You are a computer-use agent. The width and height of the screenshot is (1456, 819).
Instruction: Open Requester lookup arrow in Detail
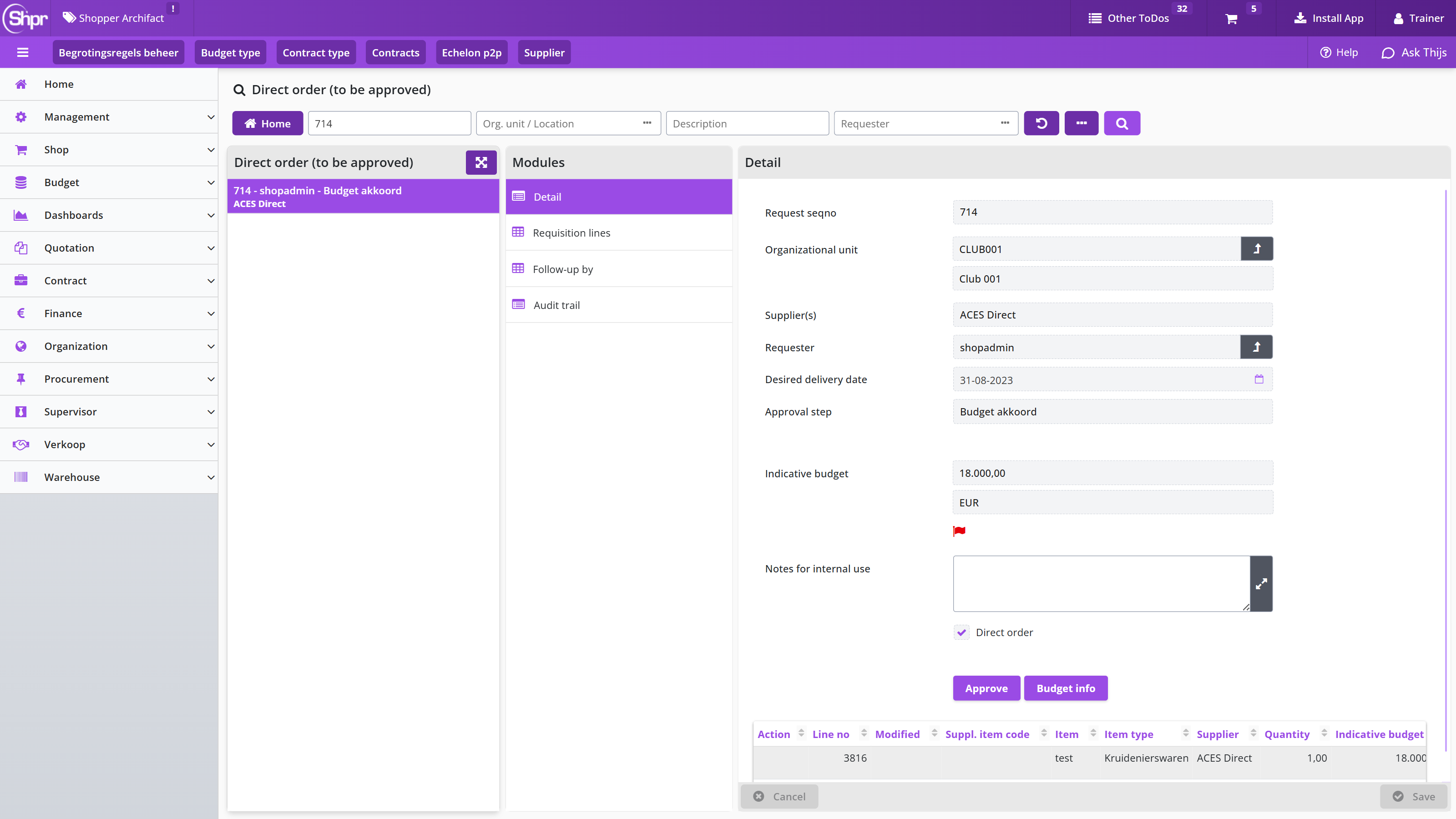coord(1256,347)
